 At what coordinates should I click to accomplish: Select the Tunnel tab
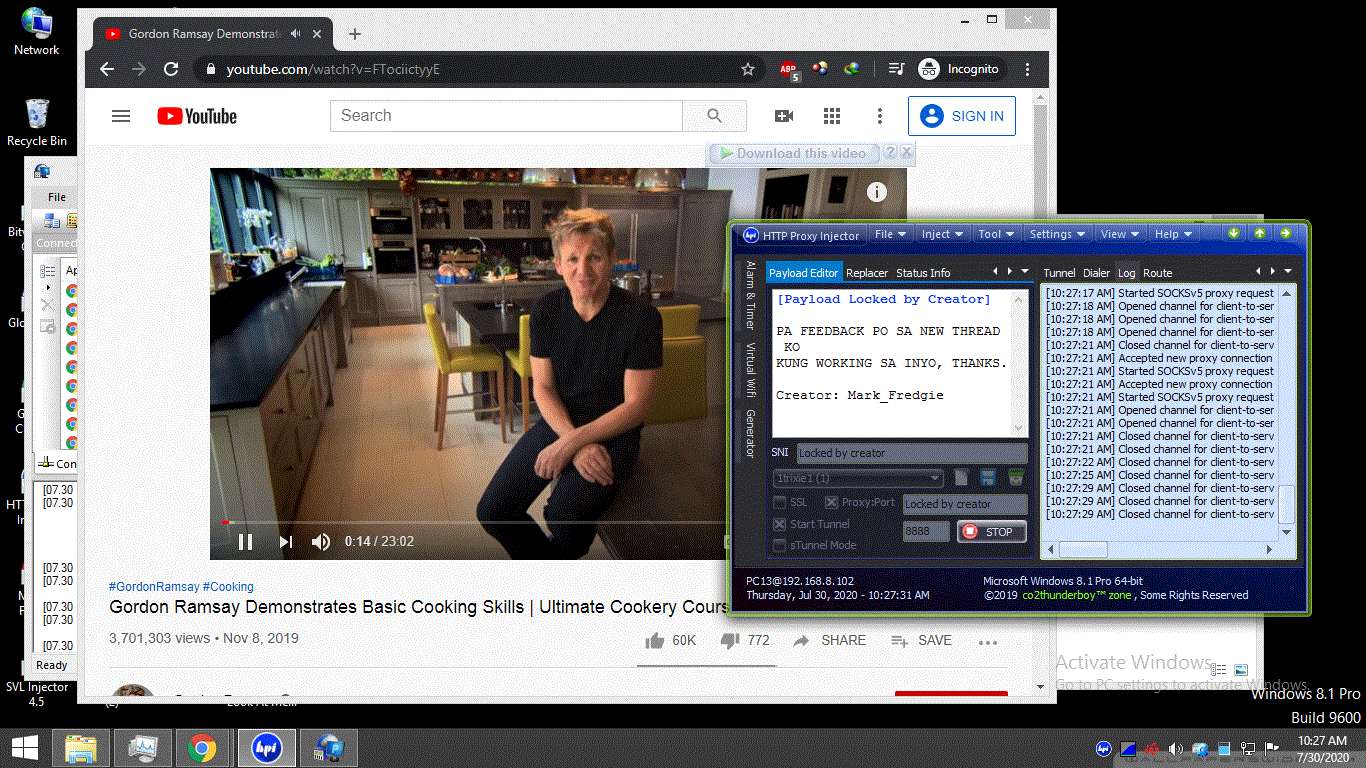pyautogui.click(x=1059, y=273)
